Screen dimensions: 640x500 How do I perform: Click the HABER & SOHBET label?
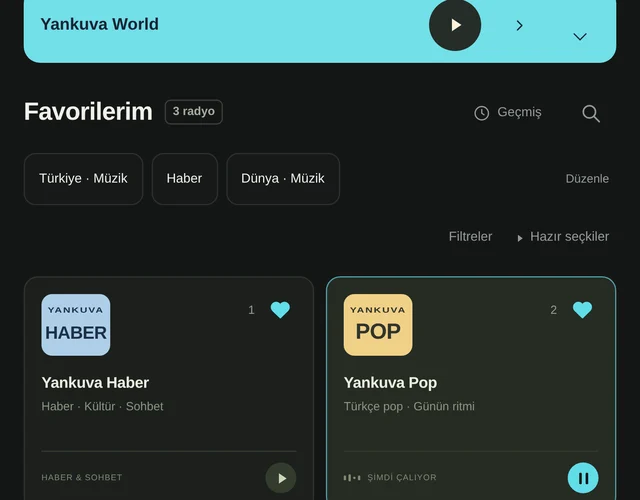click(82, 478)
